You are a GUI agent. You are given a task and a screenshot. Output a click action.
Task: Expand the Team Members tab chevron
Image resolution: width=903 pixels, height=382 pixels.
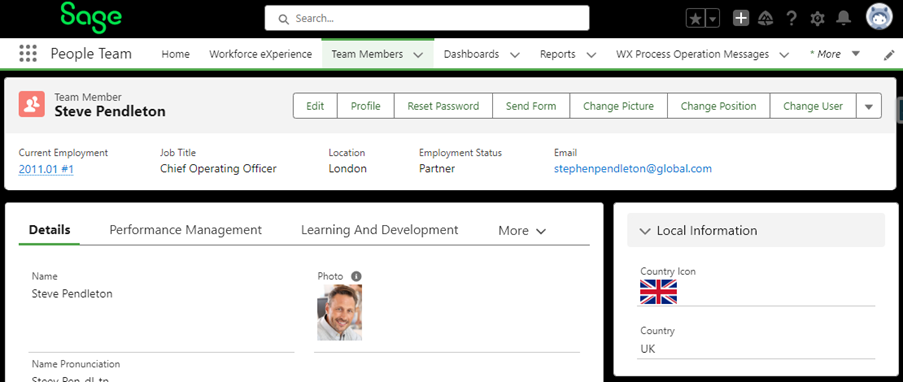pos(419,55)
